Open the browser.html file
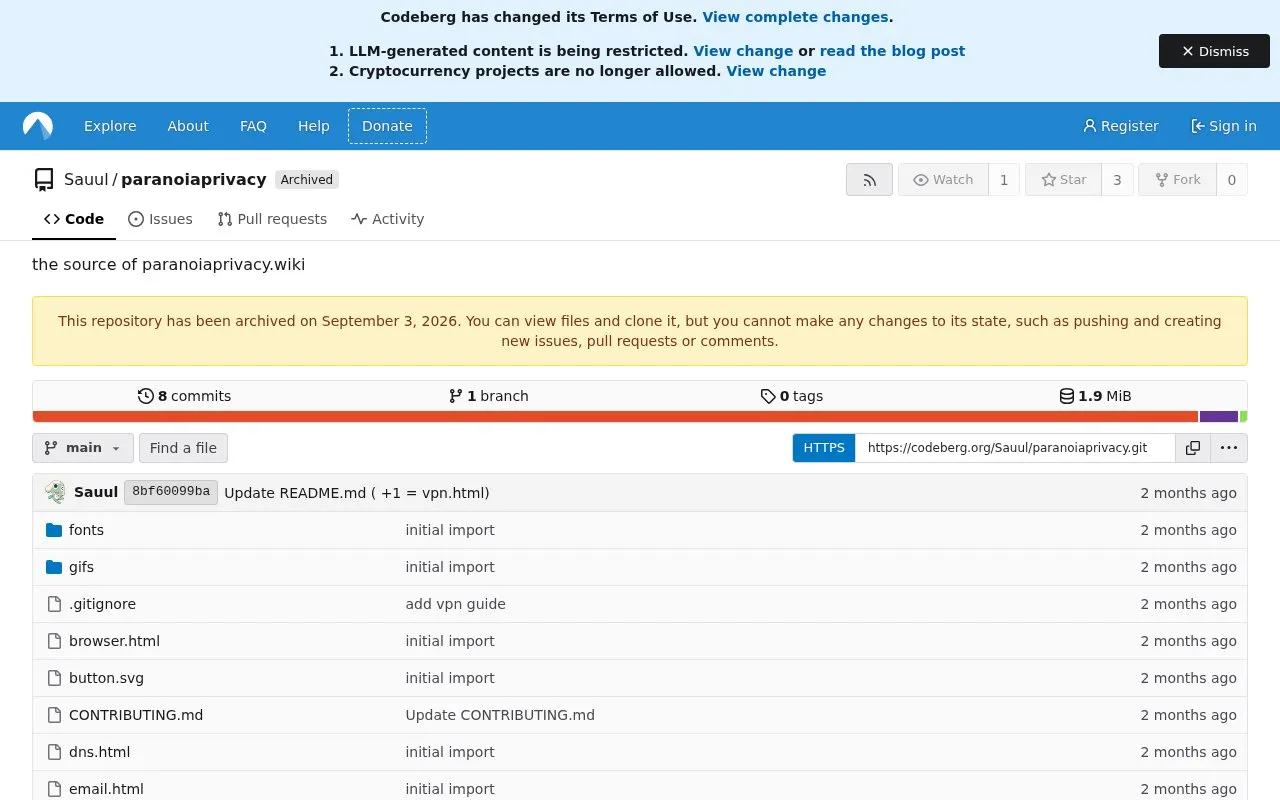The height and width of the screenshot is (800, 1280). coord(114,641)
